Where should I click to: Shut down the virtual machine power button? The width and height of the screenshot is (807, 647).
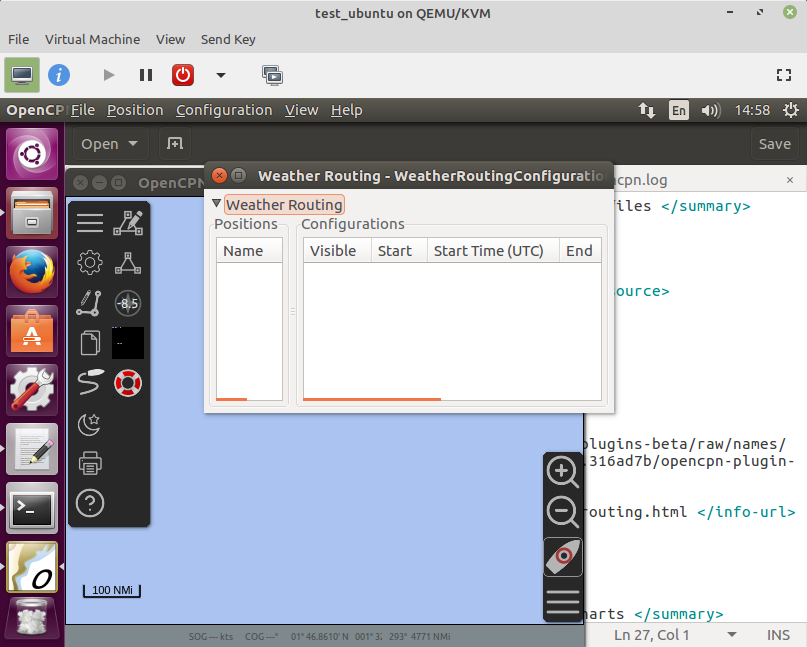click(183, 75)
